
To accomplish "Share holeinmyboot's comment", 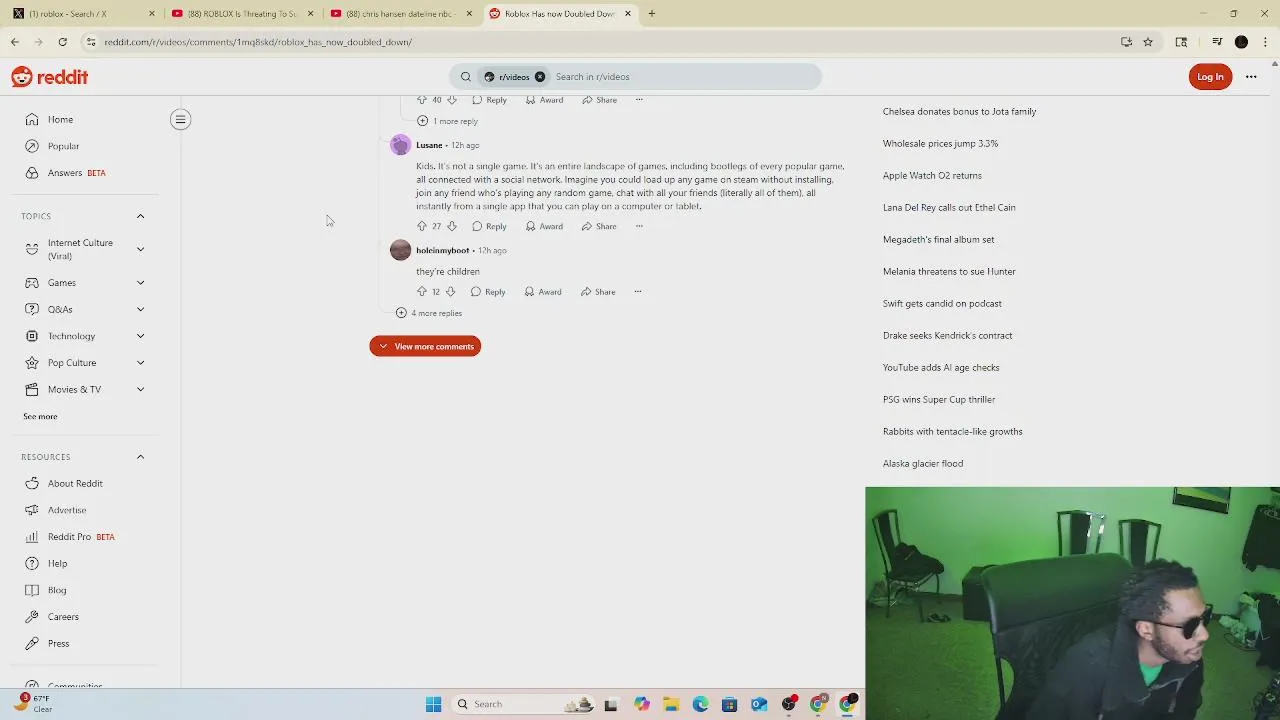I will [597, 292].
